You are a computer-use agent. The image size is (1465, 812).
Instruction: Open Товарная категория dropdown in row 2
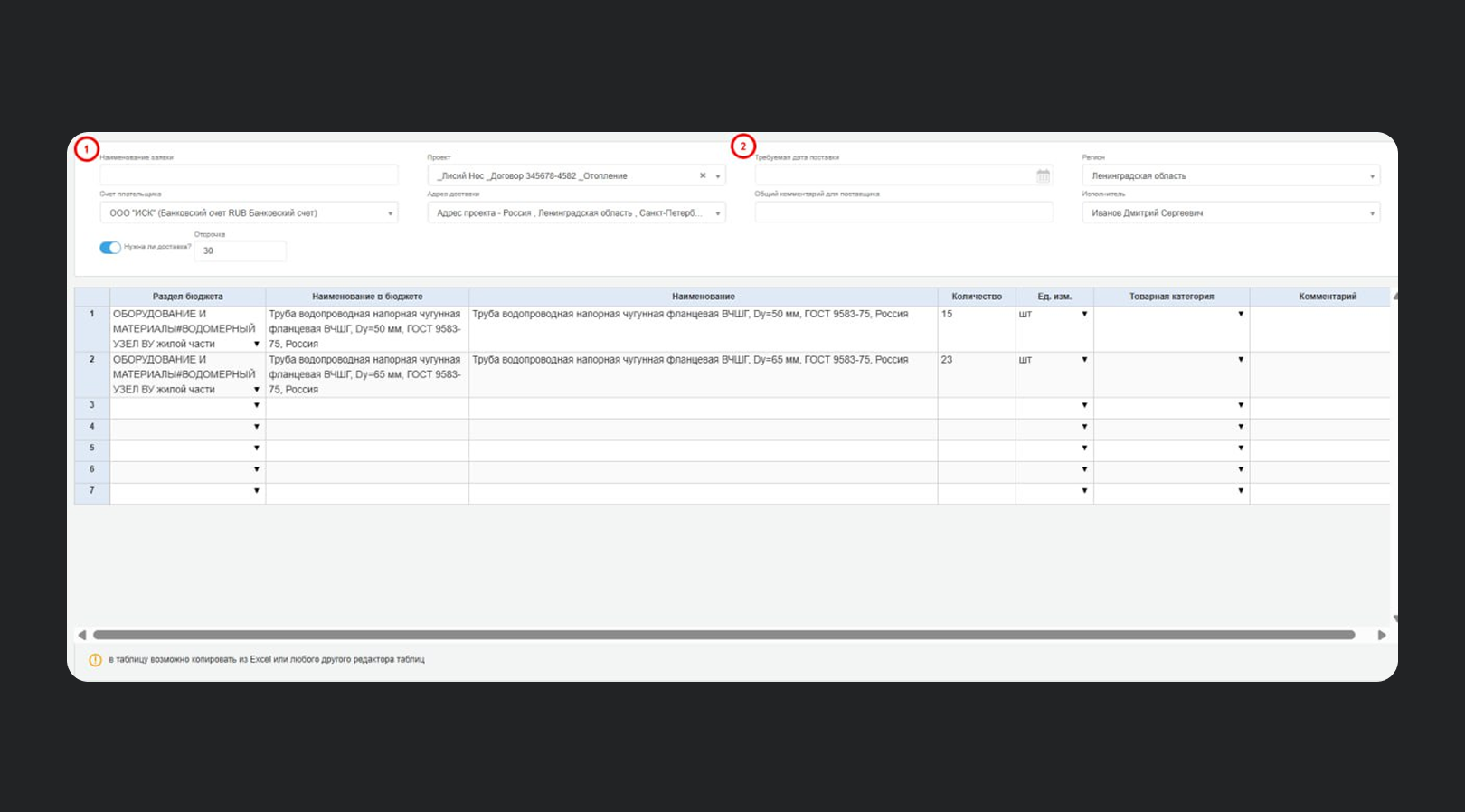click(1240, 360)
